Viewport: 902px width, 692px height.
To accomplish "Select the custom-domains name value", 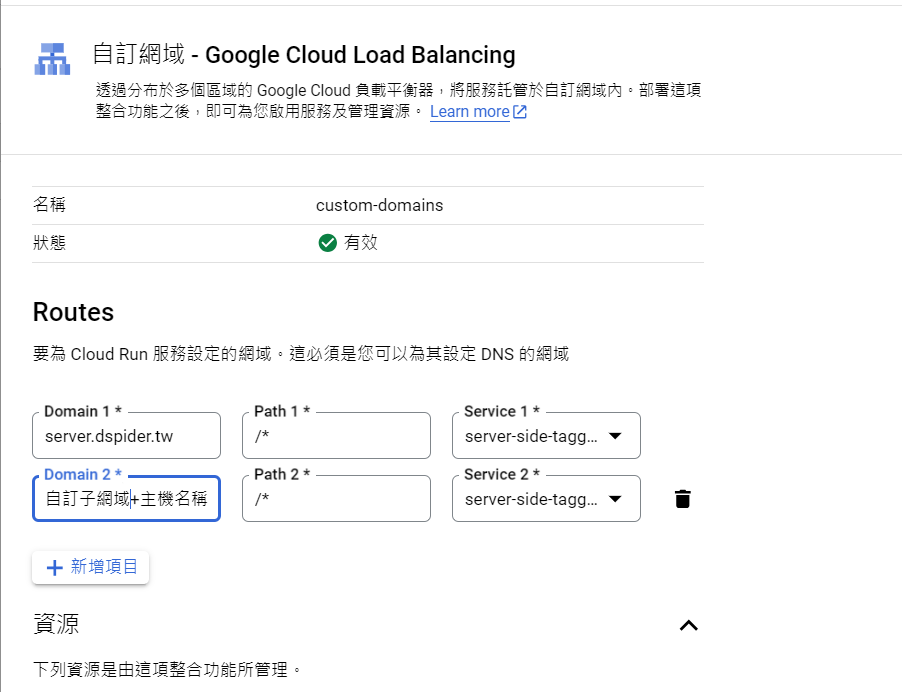I will click(x=380, y=205).
